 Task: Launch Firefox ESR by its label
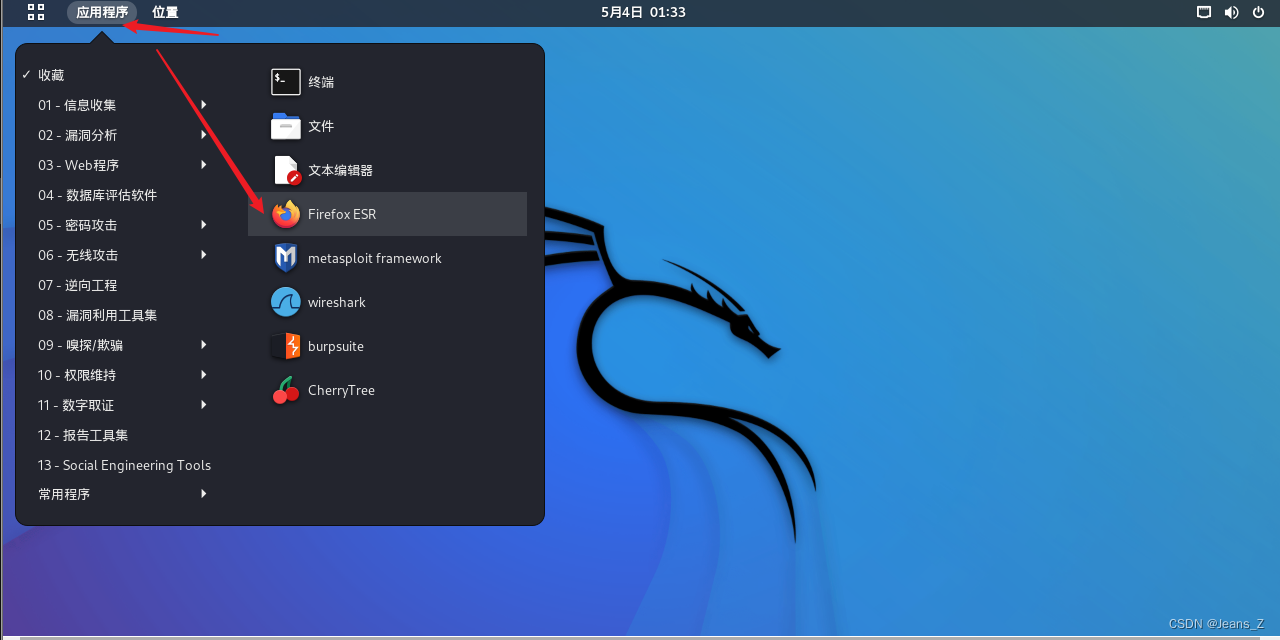pos(342,214)
